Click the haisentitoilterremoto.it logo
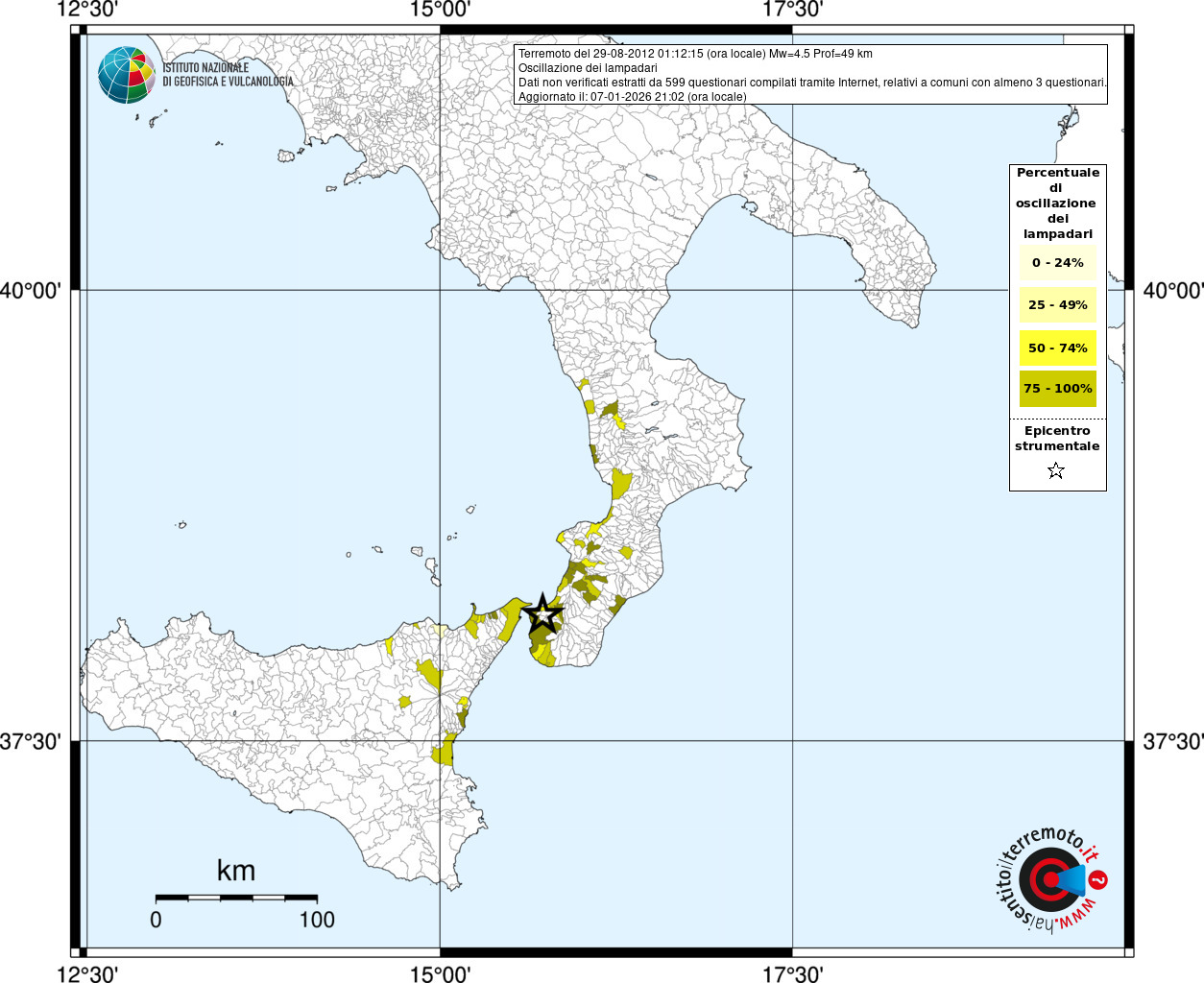 click(x=1050, y=880)
